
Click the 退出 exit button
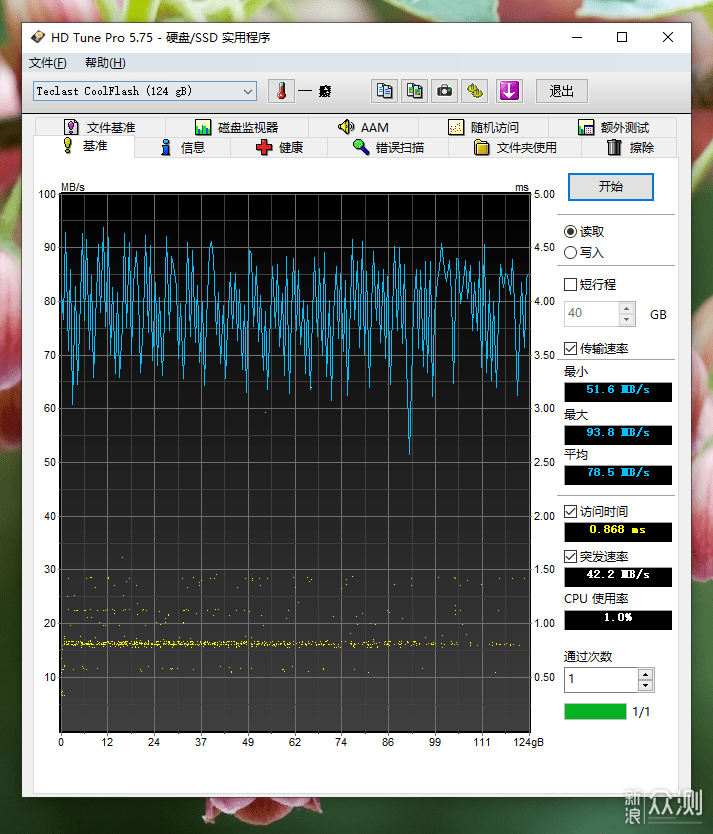561,91
